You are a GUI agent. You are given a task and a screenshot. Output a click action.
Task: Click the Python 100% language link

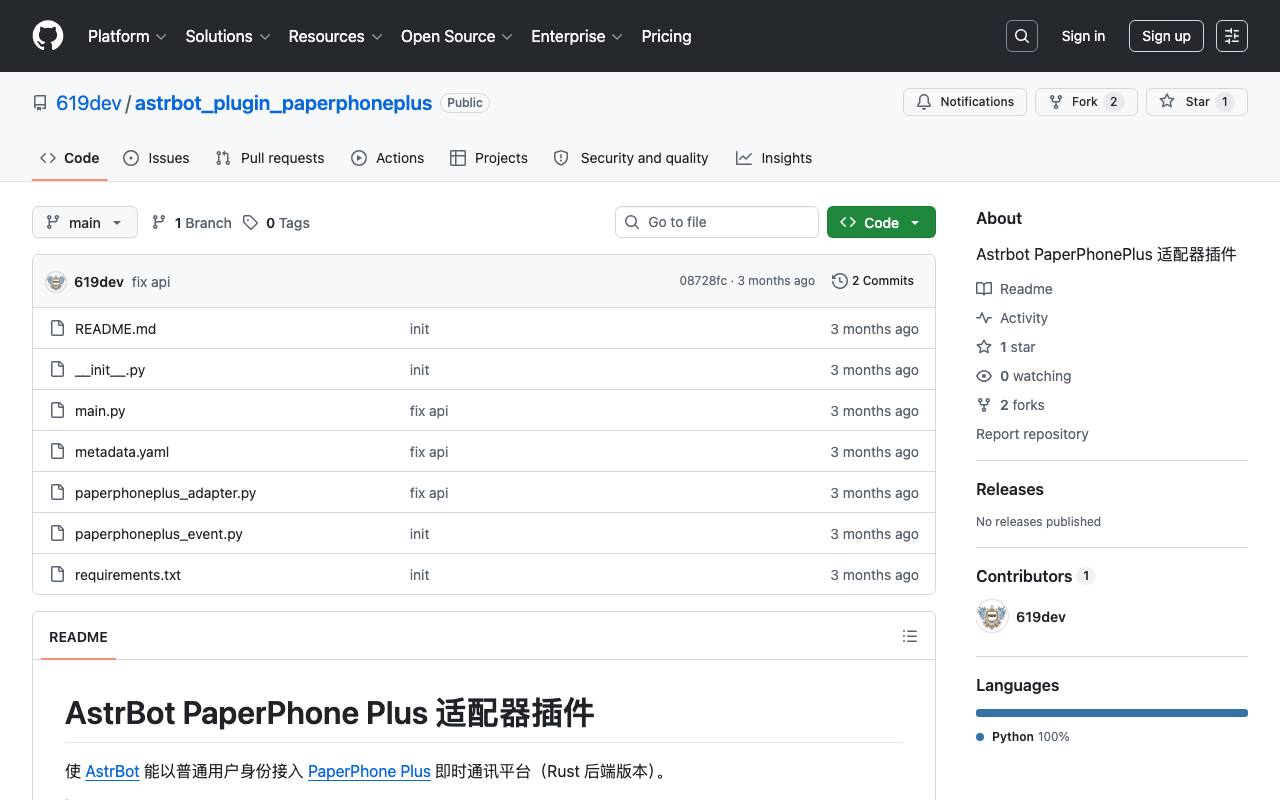point(1023,737)
